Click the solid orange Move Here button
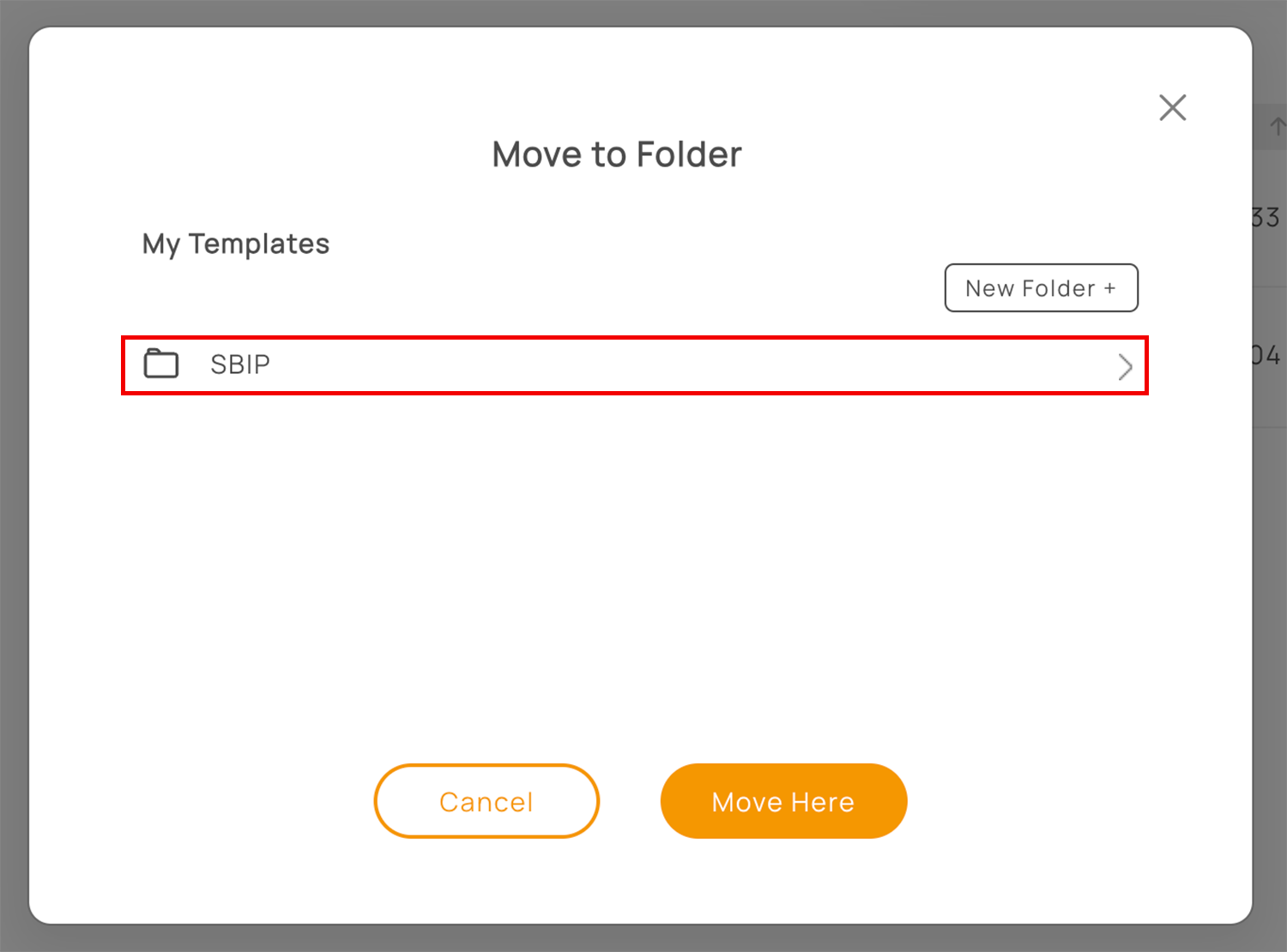Viewport: 1287px width, 952px height. 783,801
